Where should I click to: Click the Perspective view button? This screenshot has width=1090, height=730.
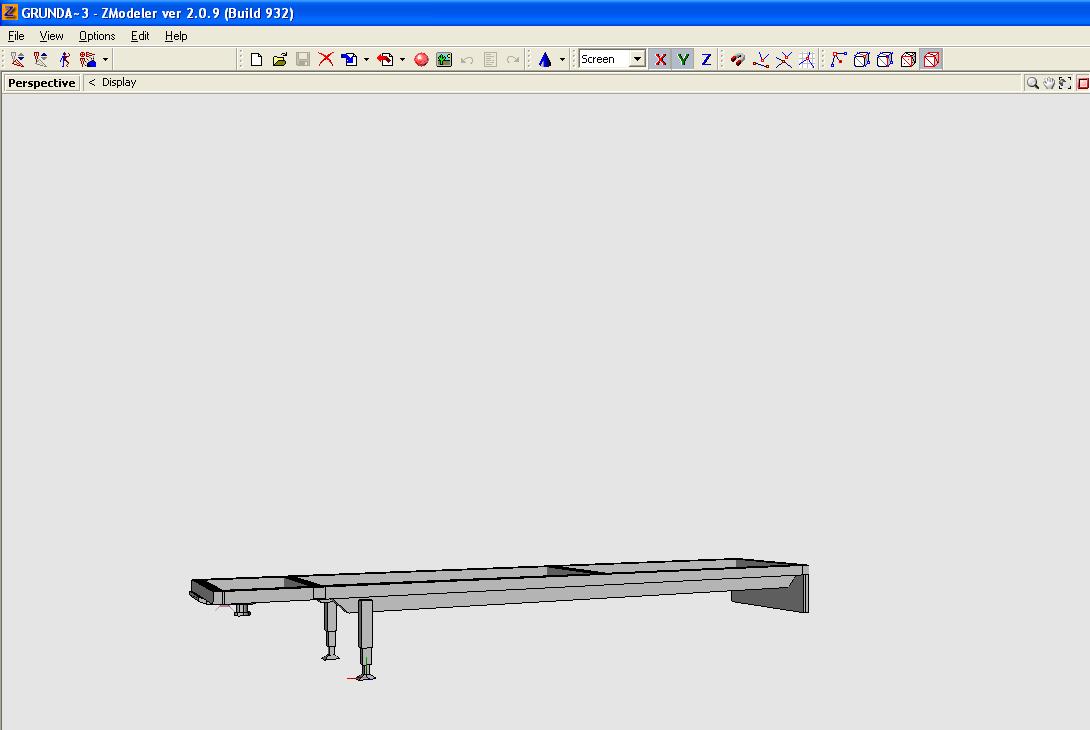tap(42, 83)
